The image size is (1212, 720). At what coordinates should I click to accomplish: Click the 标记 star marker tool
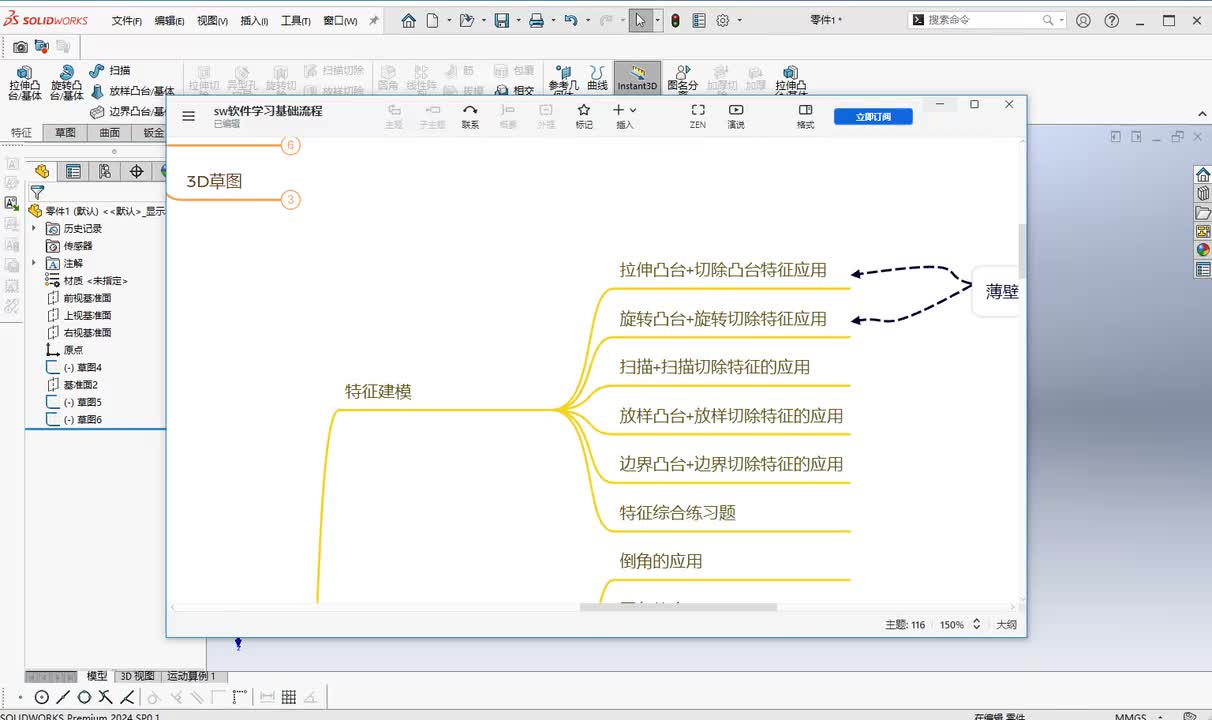pyautogui.click(x=584, y=116)
